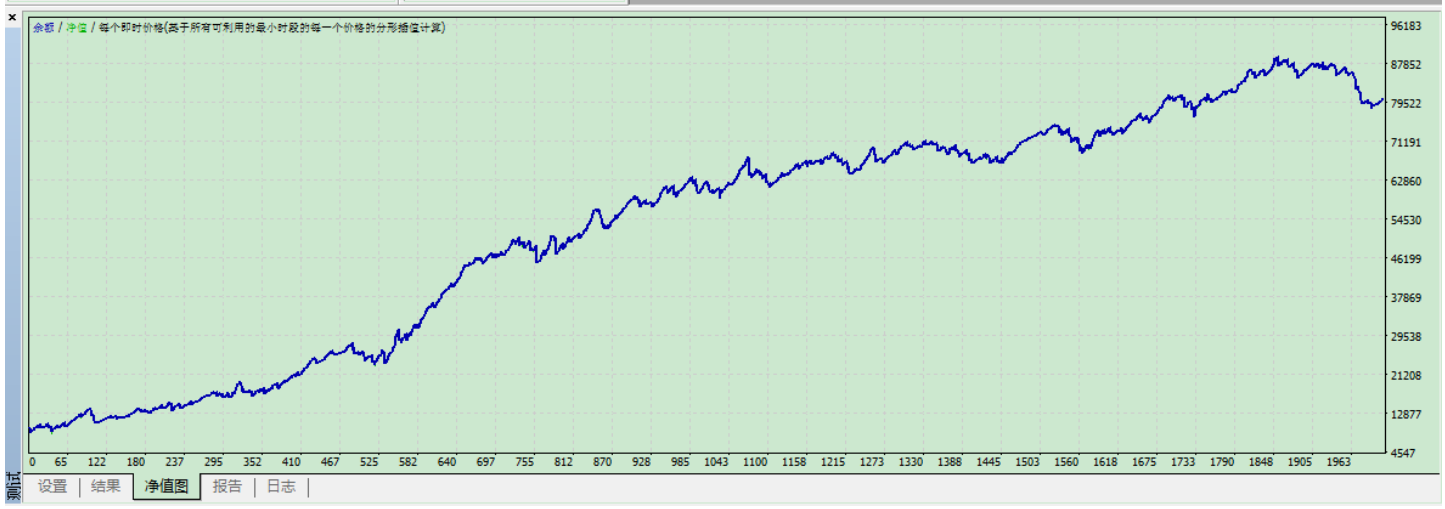Click the x-axis label 1963

click(x=1338, y=462)
